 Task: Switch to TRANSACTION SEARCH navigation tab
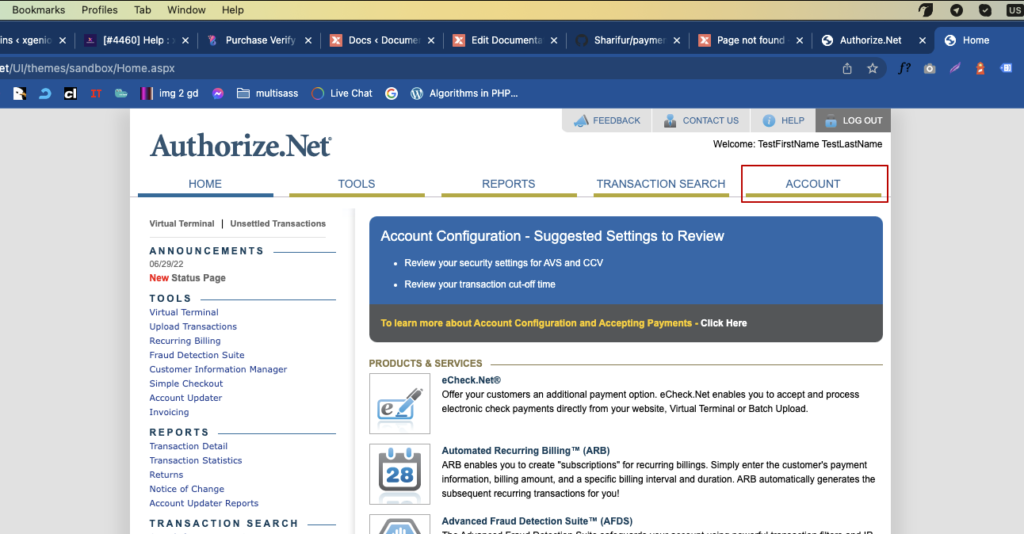tap(661, 184)
